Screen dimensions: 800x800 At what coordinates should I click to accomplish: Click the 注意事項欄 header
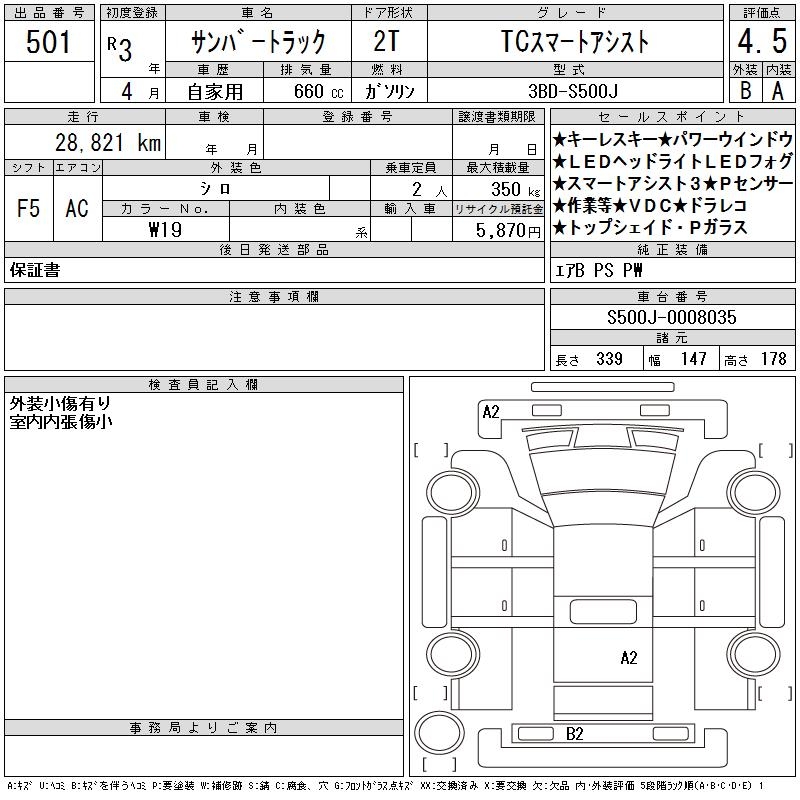(x=274, y=296)
